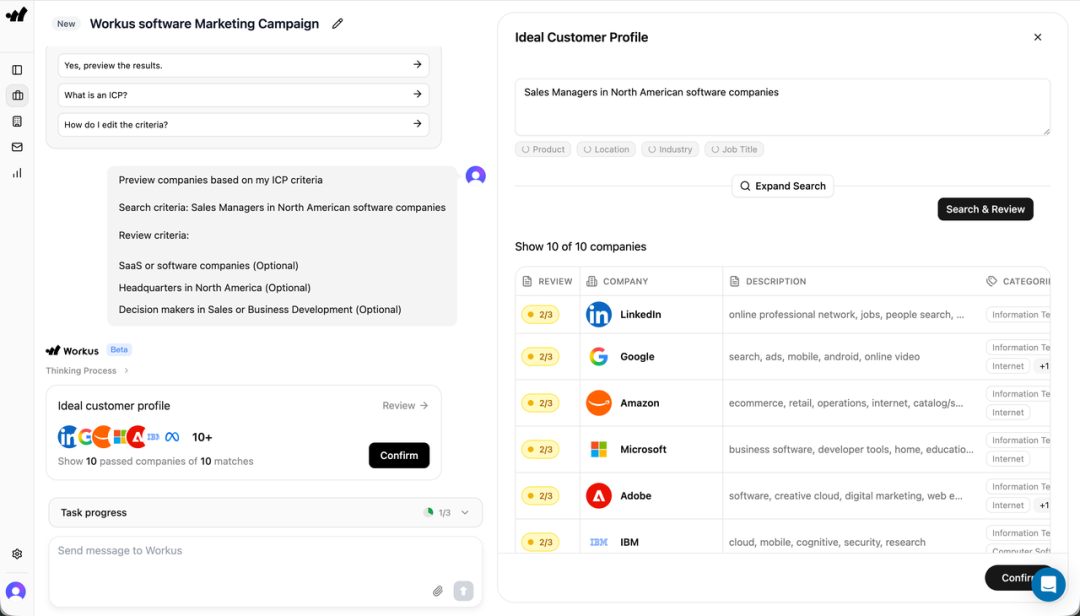Image resolution: width=1080 pixels, height=616 pixels.
Task: Click the Send message to Workus input
Action: 265,572
